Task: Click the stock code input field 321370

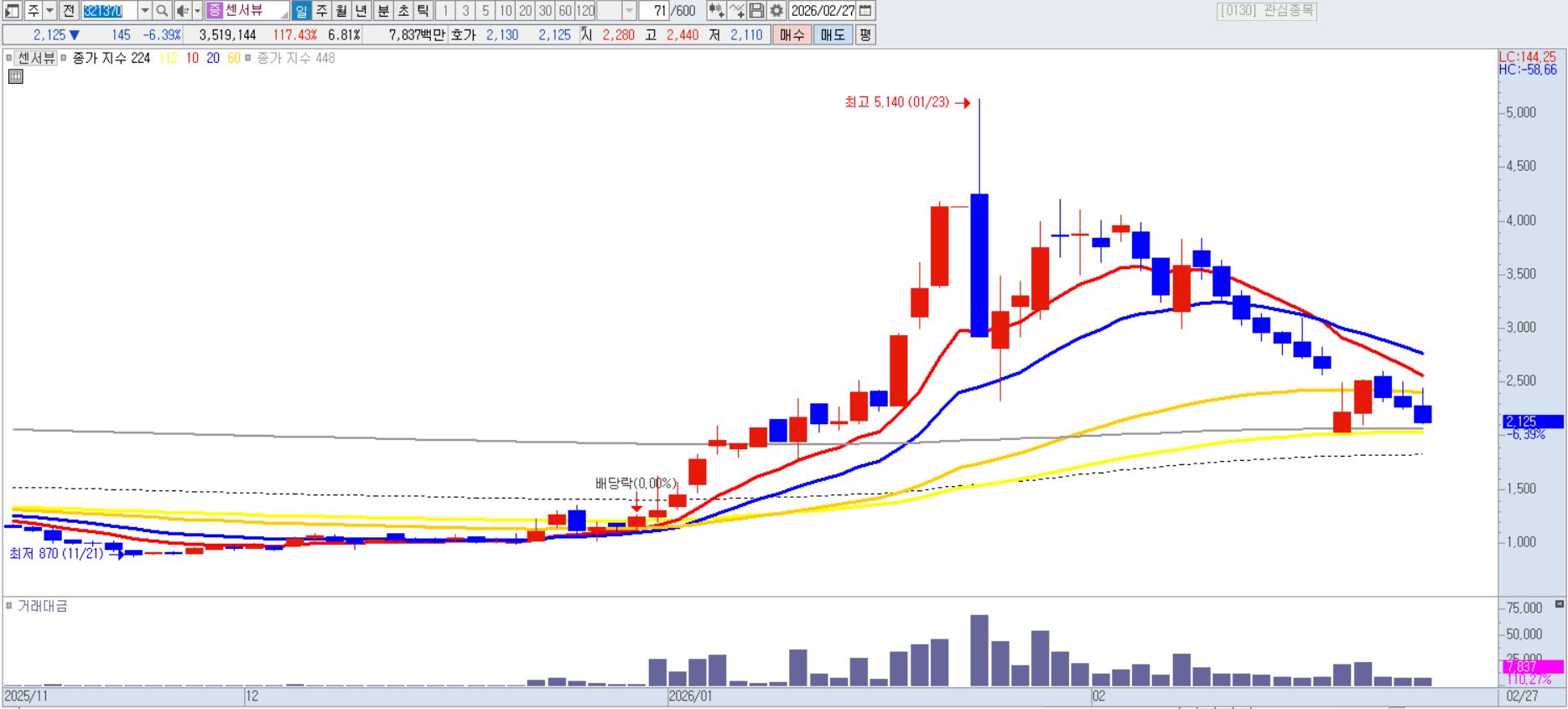Action: point(108,11)
